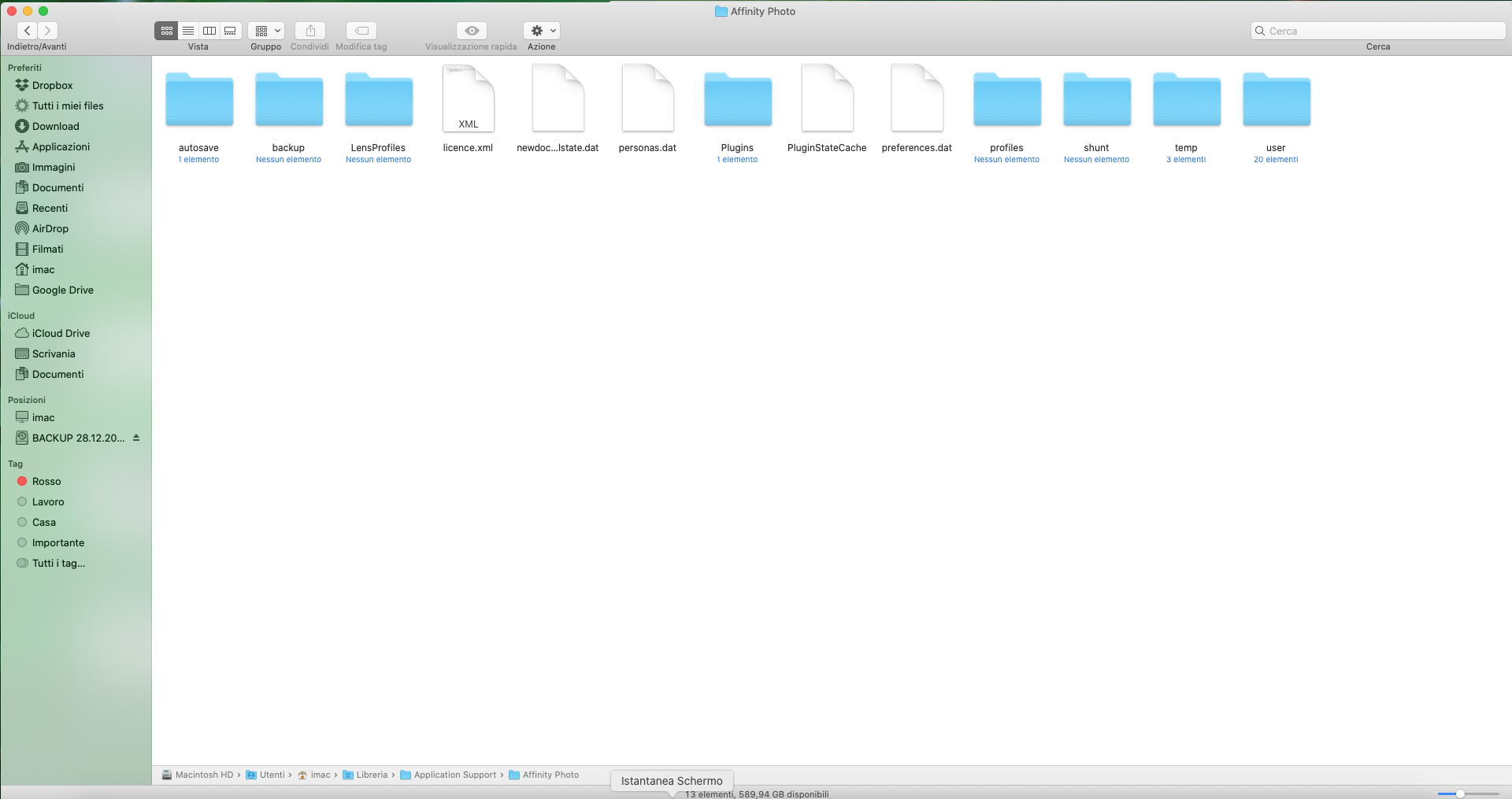1512x799 pixels.
Task: Click the Visualizzazione rapida eye button
Action: click(472, 31)
